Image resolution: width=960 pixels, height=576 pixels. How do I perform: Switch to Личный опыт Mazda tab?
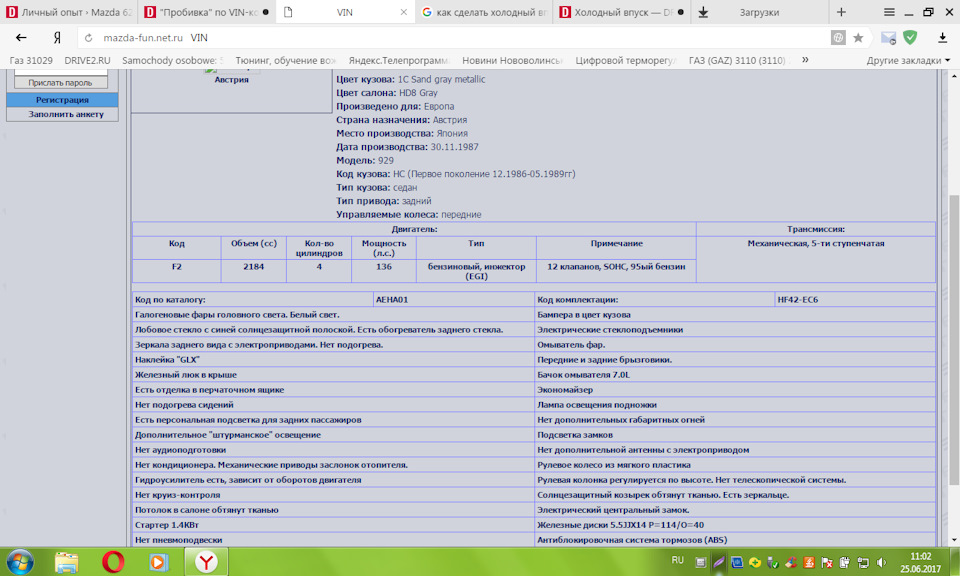[68, 12]
